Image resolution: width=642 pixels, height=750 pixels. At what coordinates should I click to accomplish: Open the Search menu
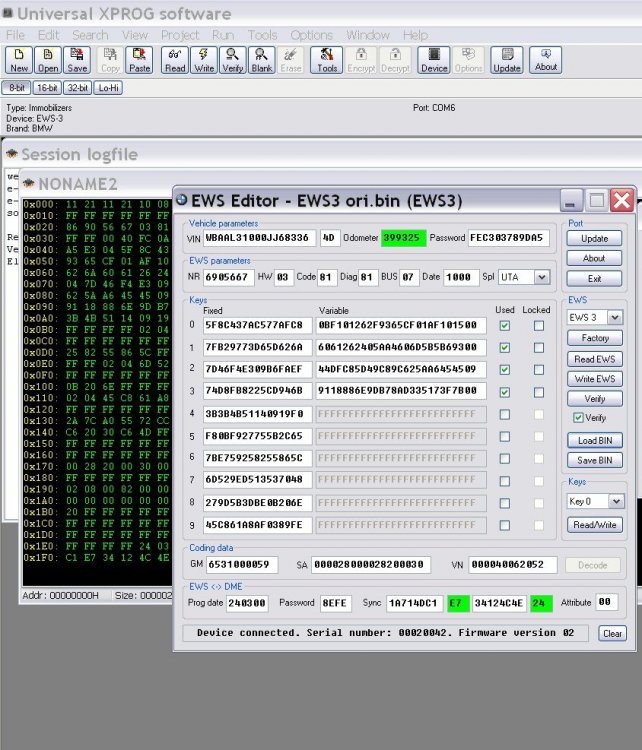pyautogui.click(x=90, y=35)
